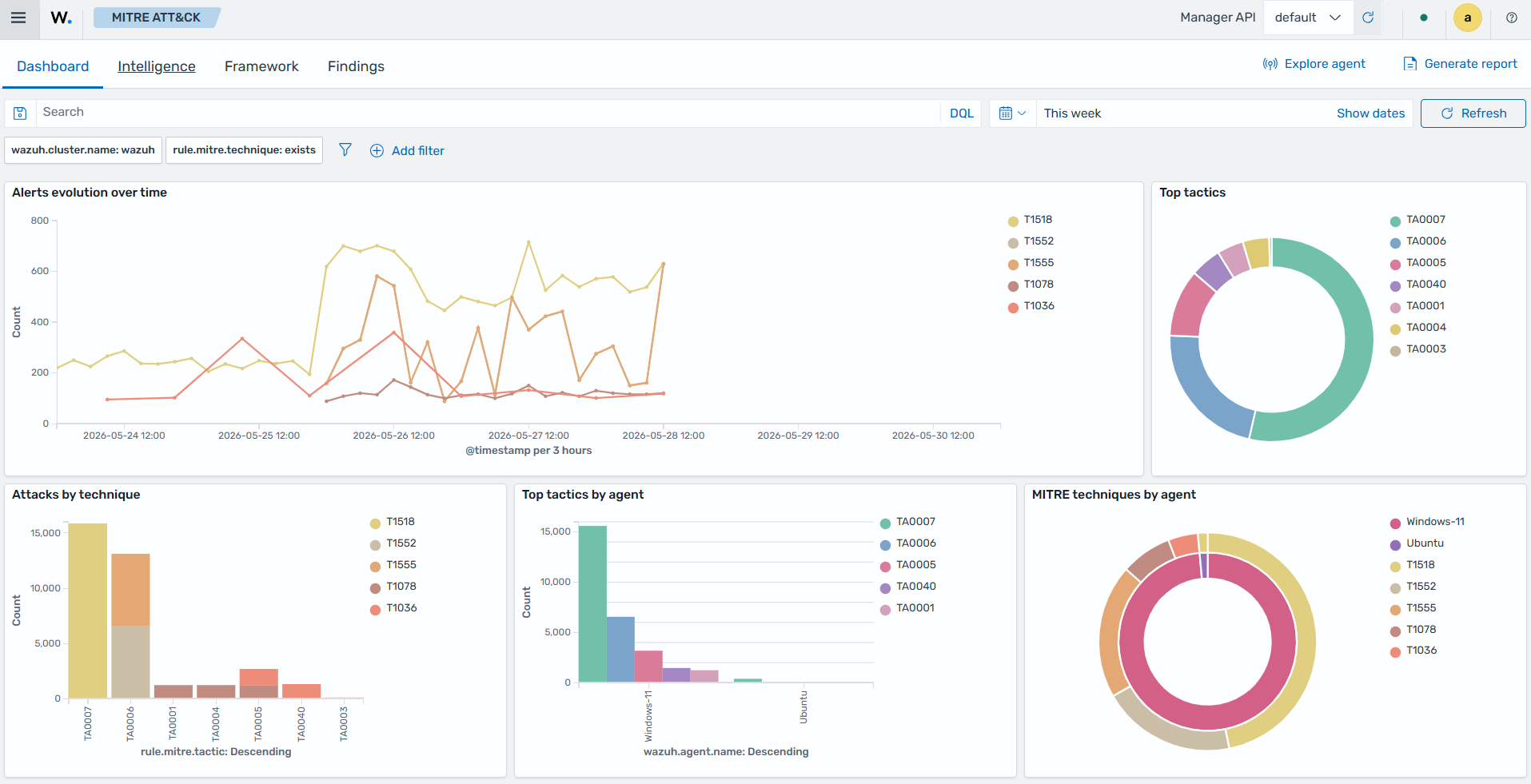Refresh the Manager API selector icon

point(1368,18)
